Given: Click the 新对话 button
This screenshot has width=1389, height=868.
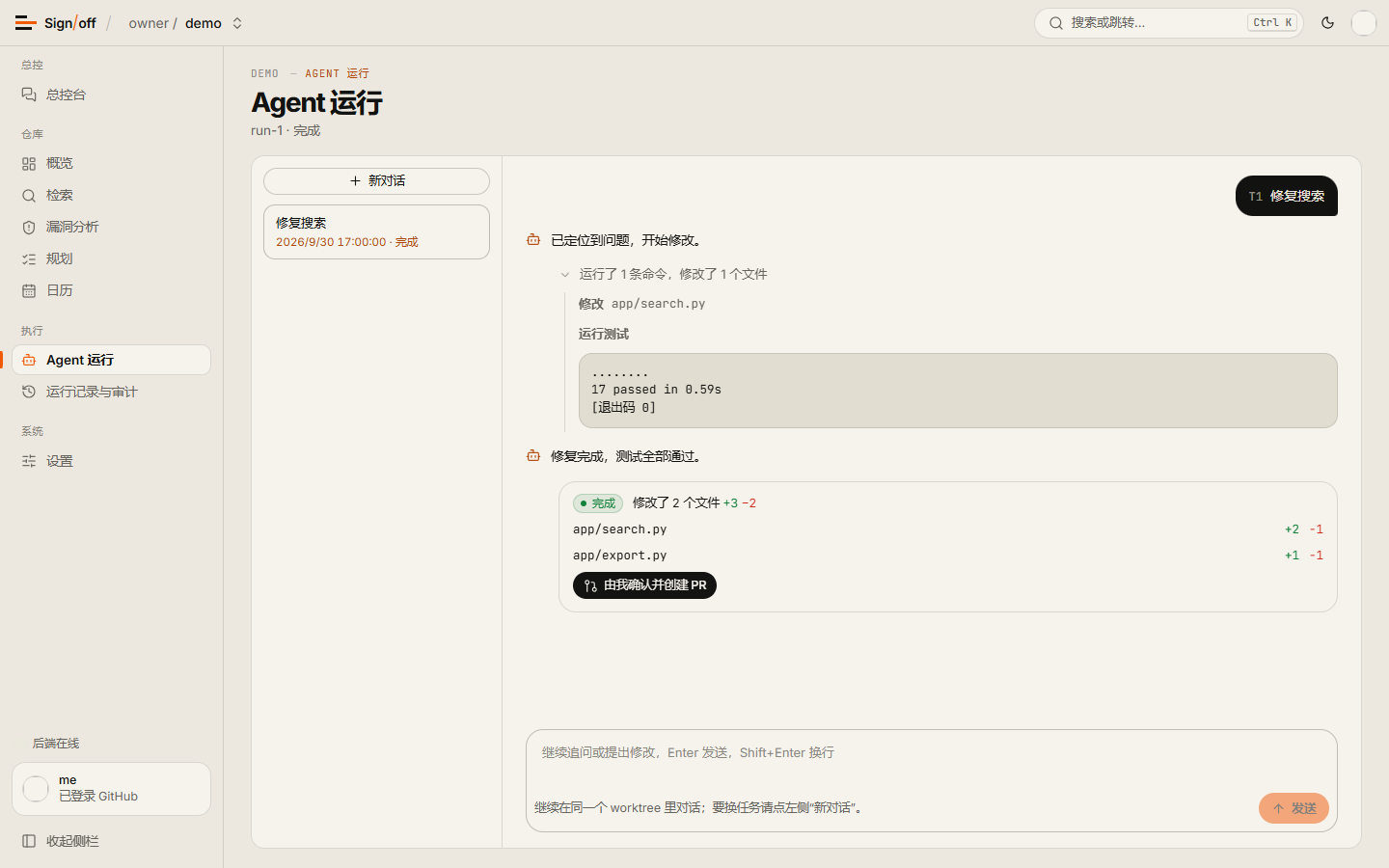Looking at the screenshot, I should 376,181.
